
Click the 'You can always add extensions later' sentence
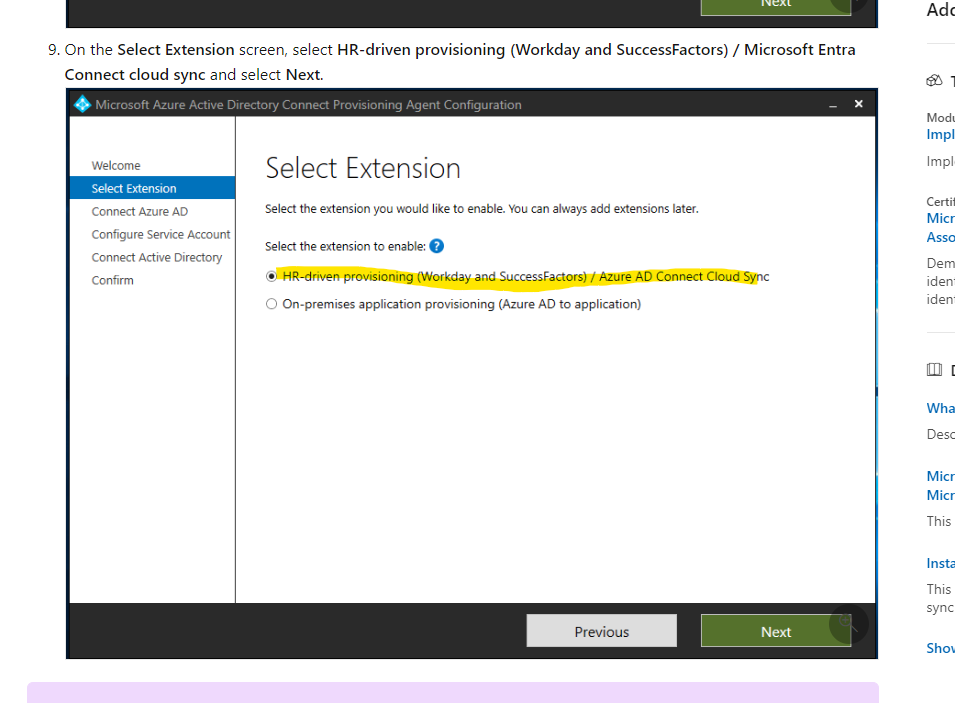click(603, 208)
